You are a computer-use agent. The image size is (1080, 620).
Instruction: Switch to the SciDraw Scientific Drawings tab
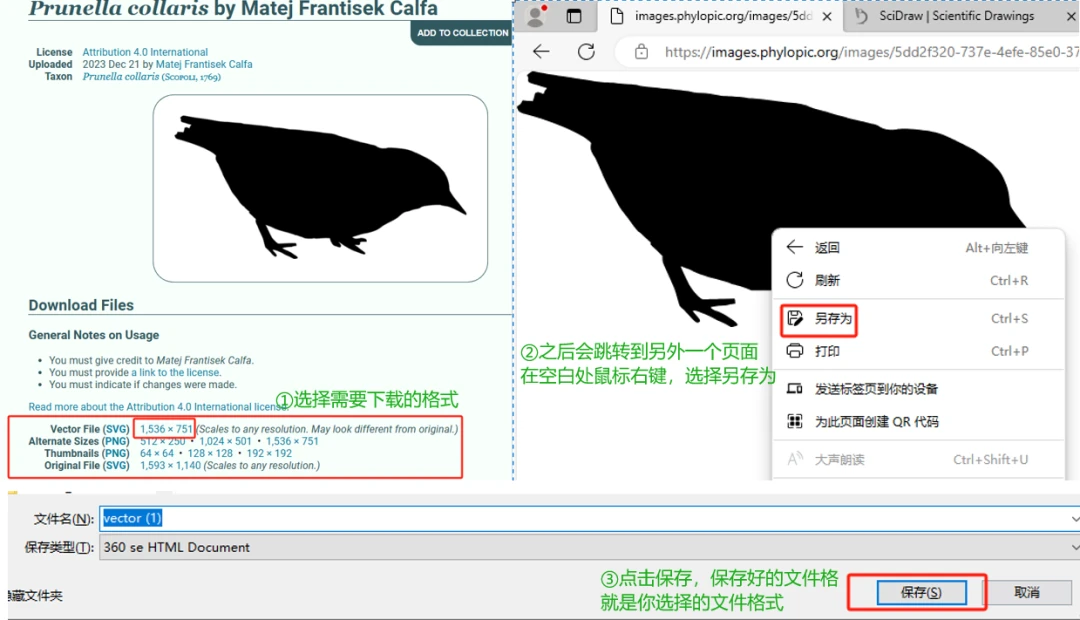pyautogui.click(x=956, y=16)
